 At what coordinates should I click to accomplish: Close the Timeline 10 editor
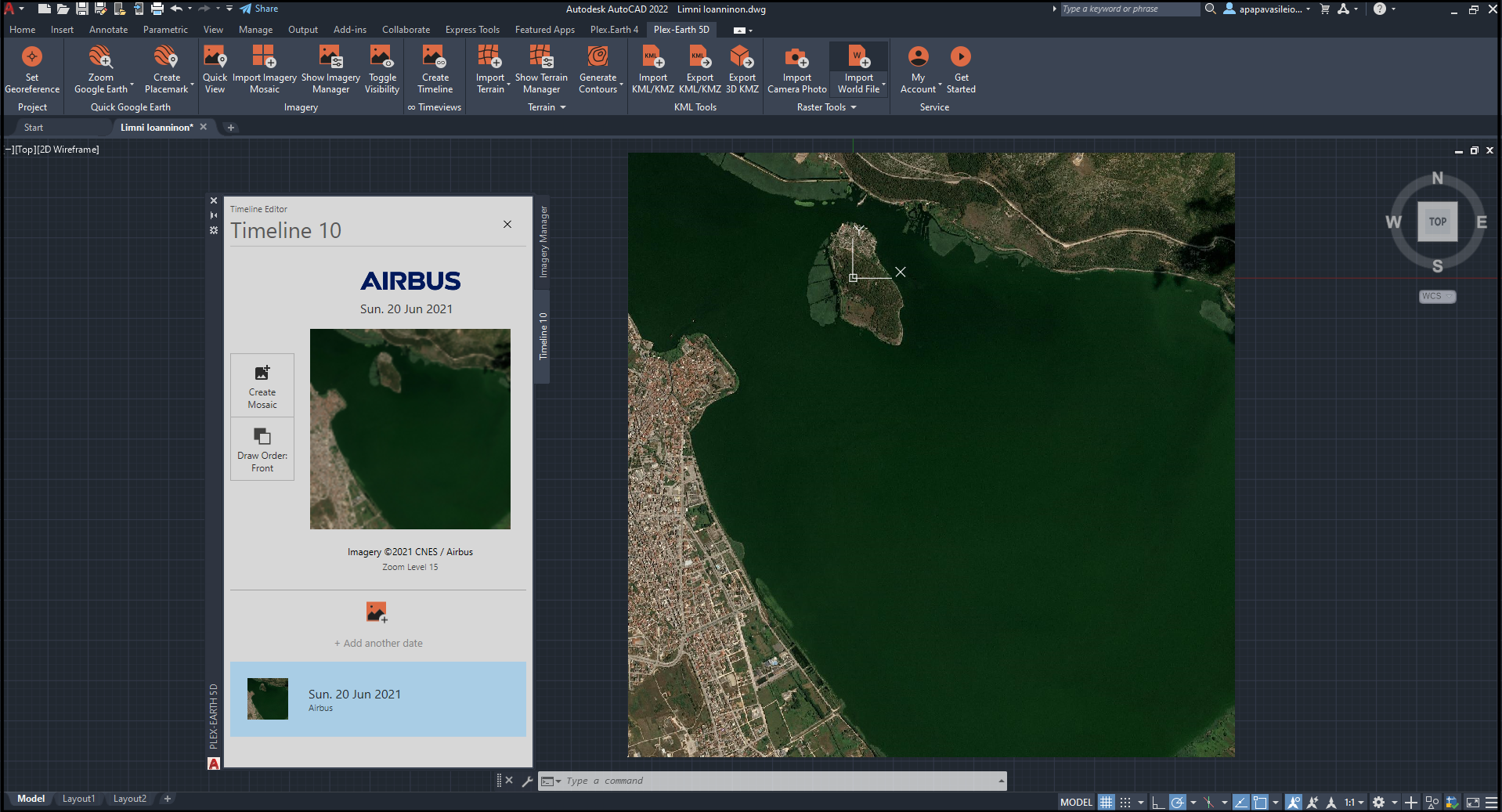pyautogui.click(x=507, y=225)
